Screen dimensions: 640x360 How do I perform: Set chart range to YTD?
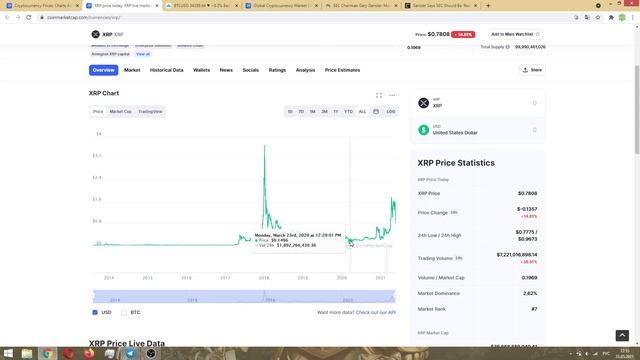click(348, 111)
